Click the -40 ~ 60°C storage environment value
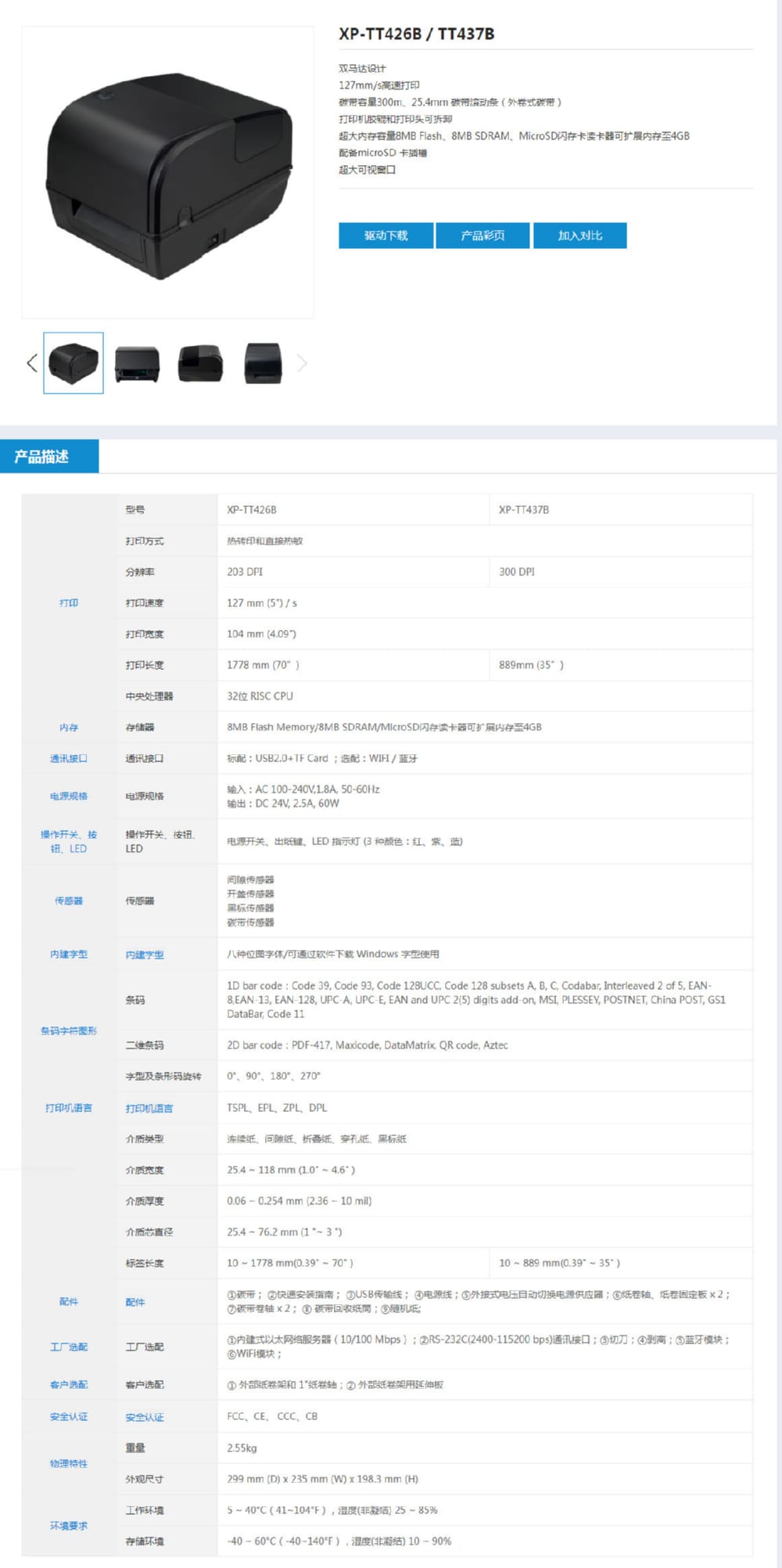Image resolution: width=782 pixels, height=1568 pixels. (339, 1541)
